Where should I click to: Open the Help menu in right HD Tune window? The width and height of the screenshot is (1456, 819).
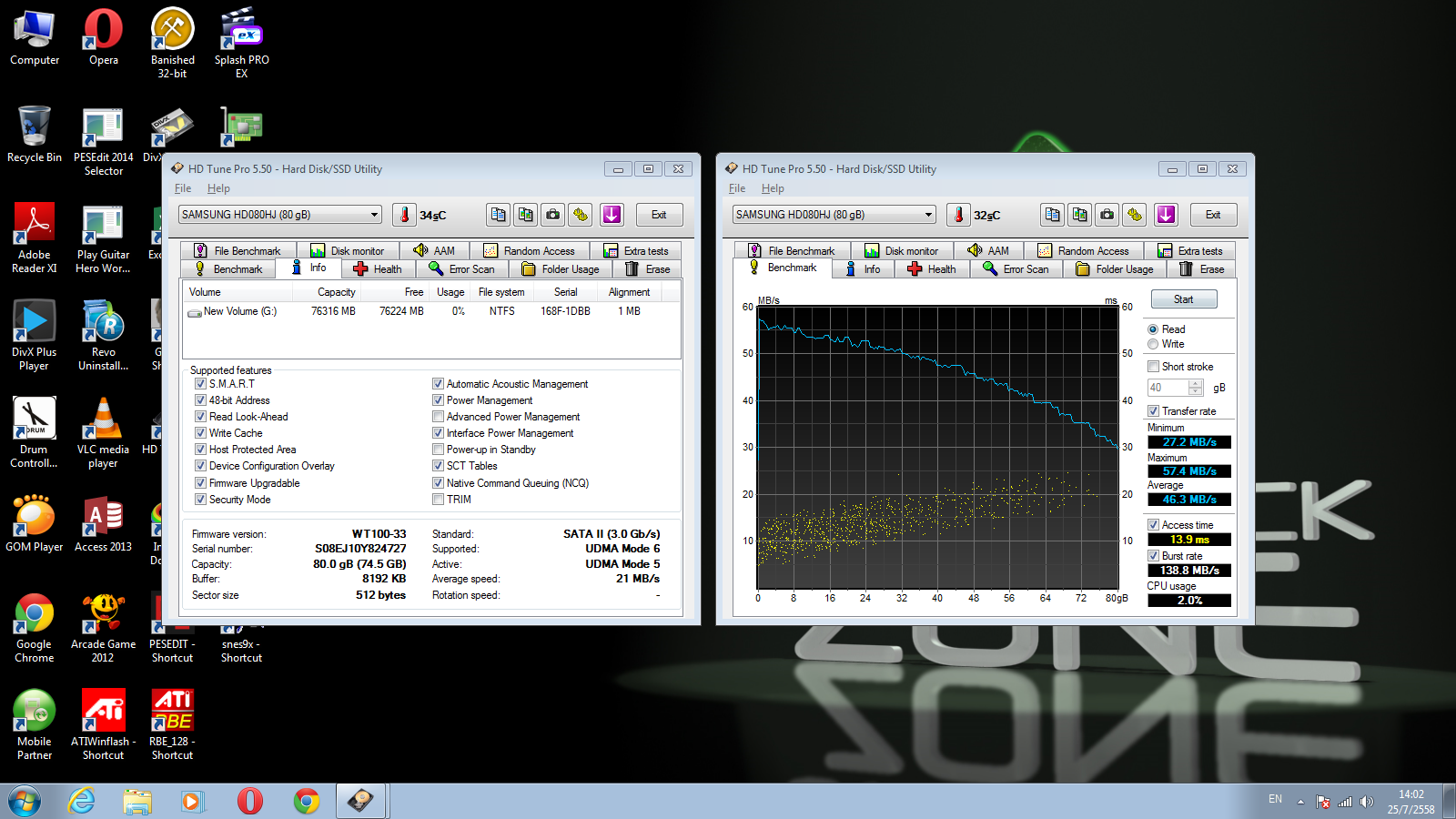[773, 188]
